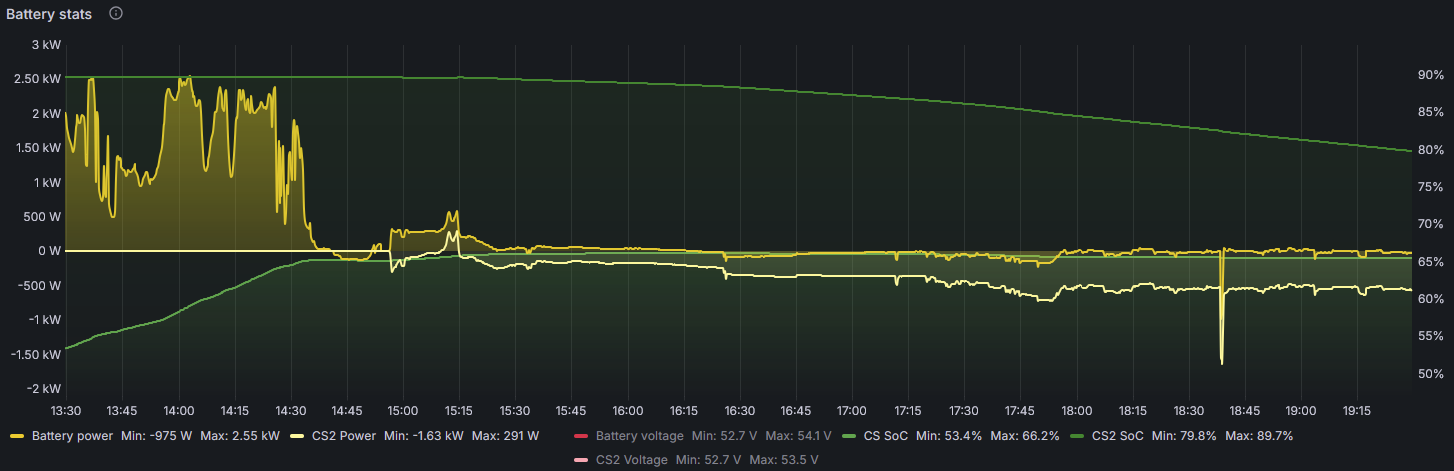The height and width of the screenshot is (471, 1454).
Task: Click the '65%' right axis label
Action: [x=1430, y=262]
